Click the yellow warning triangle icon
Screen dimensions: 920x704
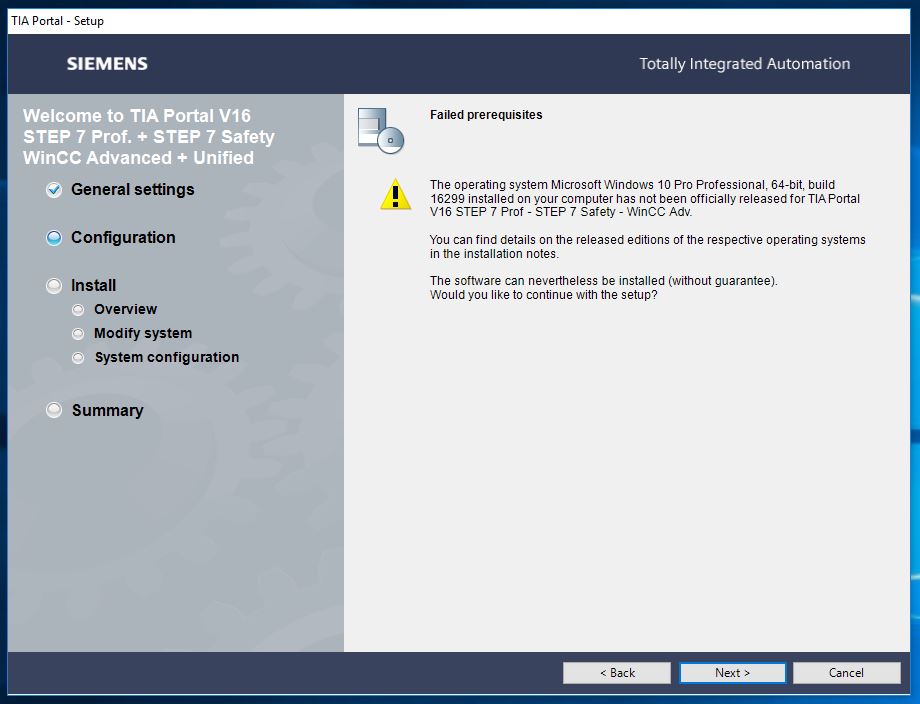click(x=395, y=194)
